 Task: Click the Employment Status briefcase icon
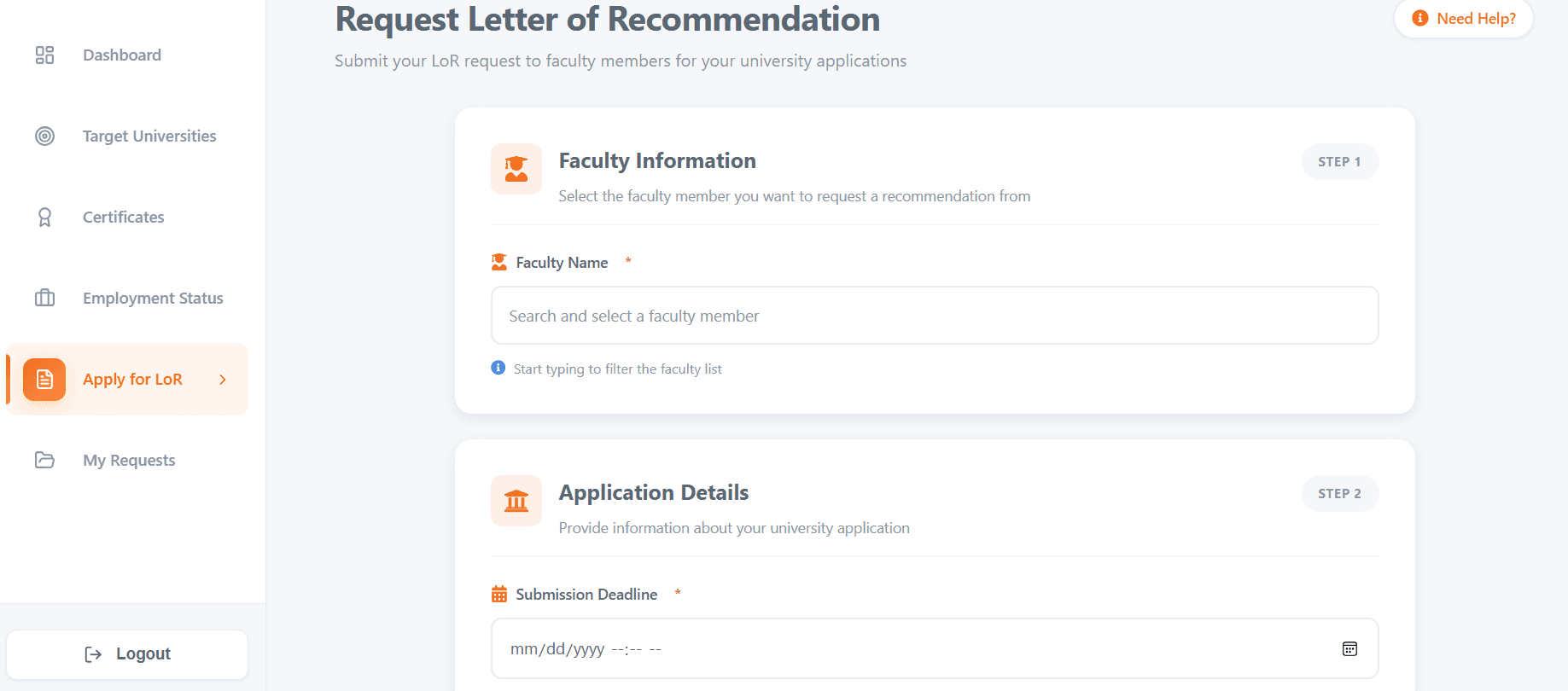click(44, 299)
